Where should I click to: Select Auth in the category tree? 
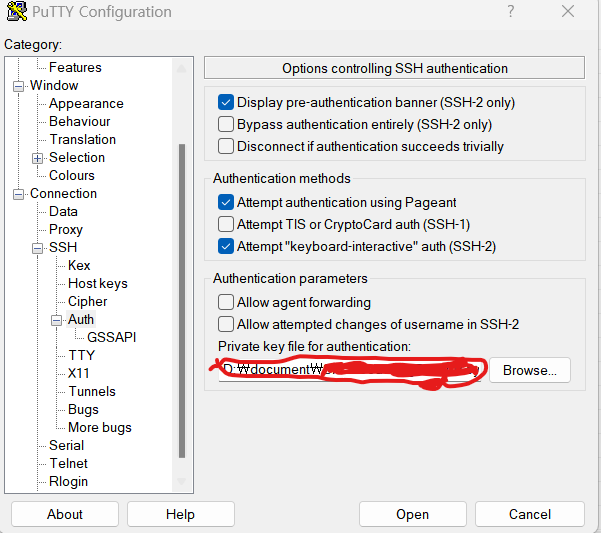click(81, 320)
